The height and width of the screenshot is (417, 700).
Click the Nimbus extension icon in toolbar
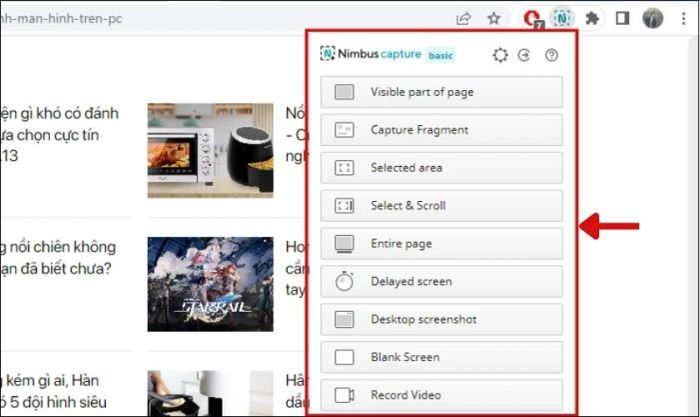pos(562,18)
